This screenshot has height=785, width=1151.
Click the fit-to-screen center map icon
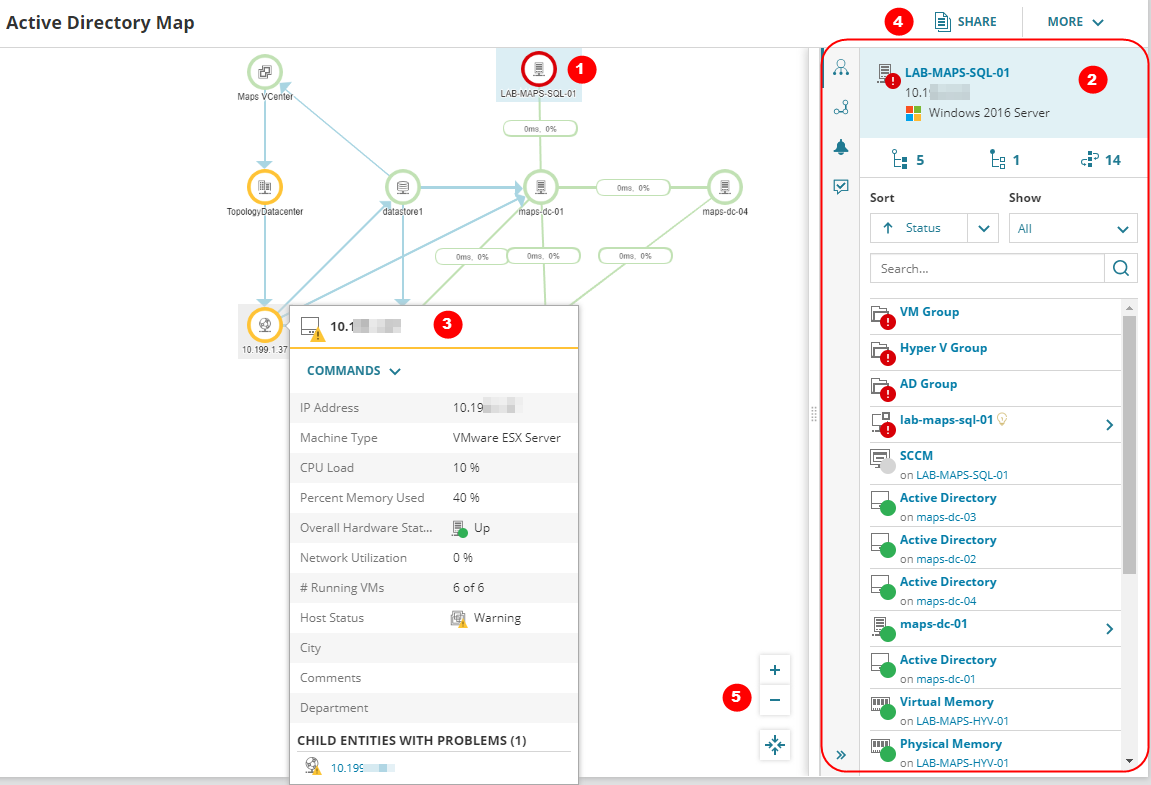775,744
